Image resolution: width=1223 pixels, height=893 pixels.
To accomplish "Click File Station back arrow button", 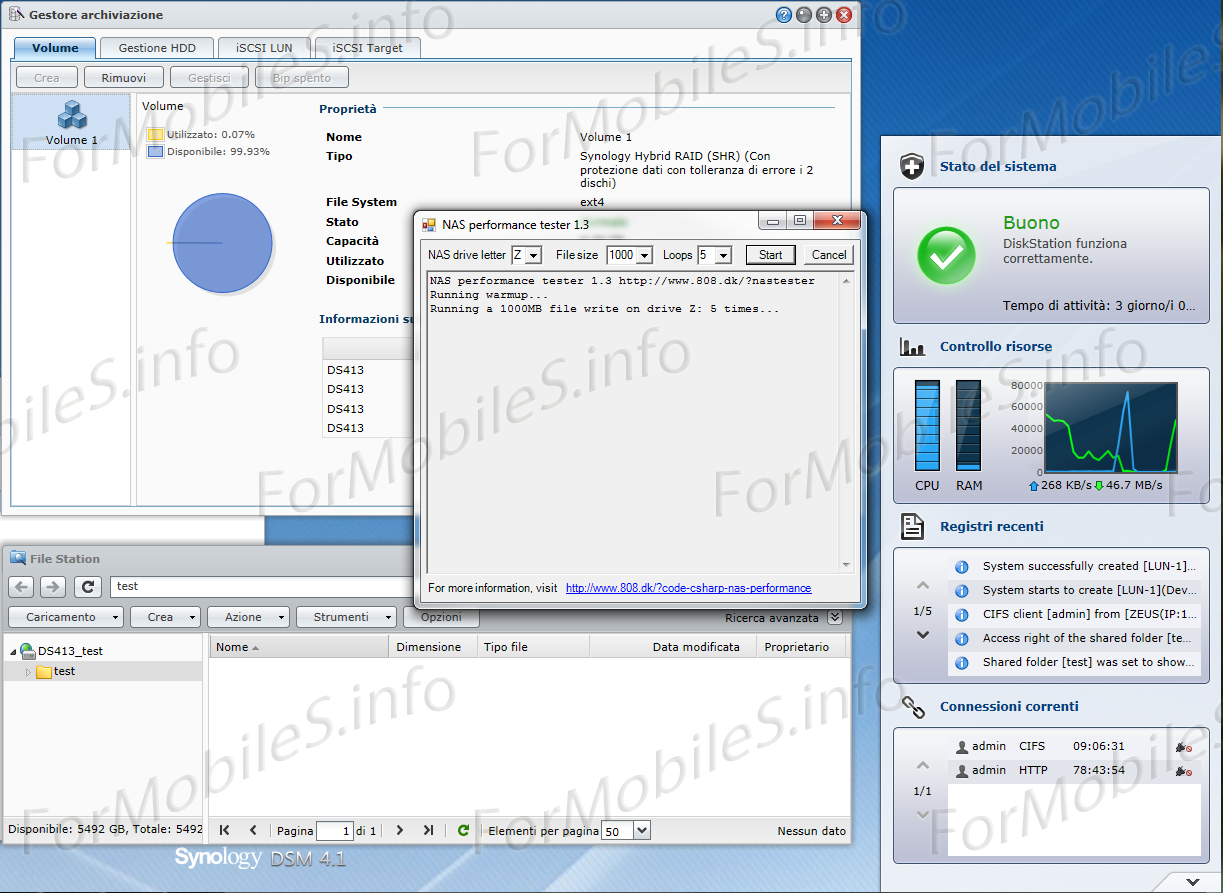I will click(x=21, y=587).
